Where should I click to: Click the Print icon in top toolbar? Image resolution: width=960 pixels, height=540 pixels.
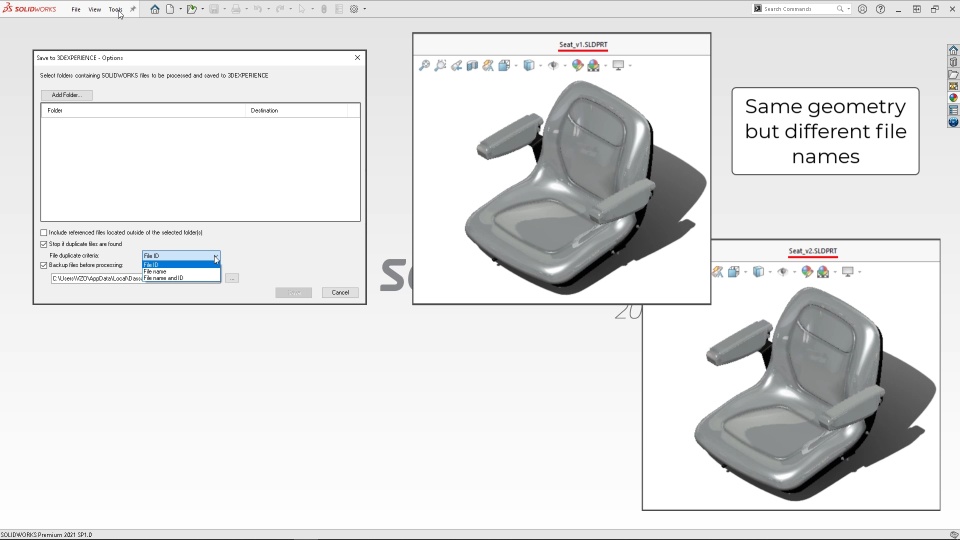(236, 9)
